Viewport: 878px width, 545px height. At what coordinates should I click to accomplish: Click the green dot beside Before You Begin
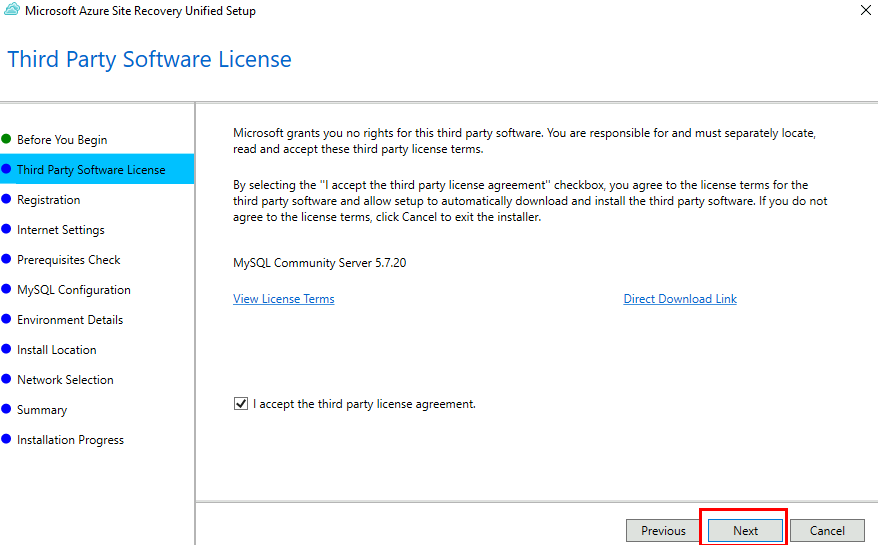[6, 138]
